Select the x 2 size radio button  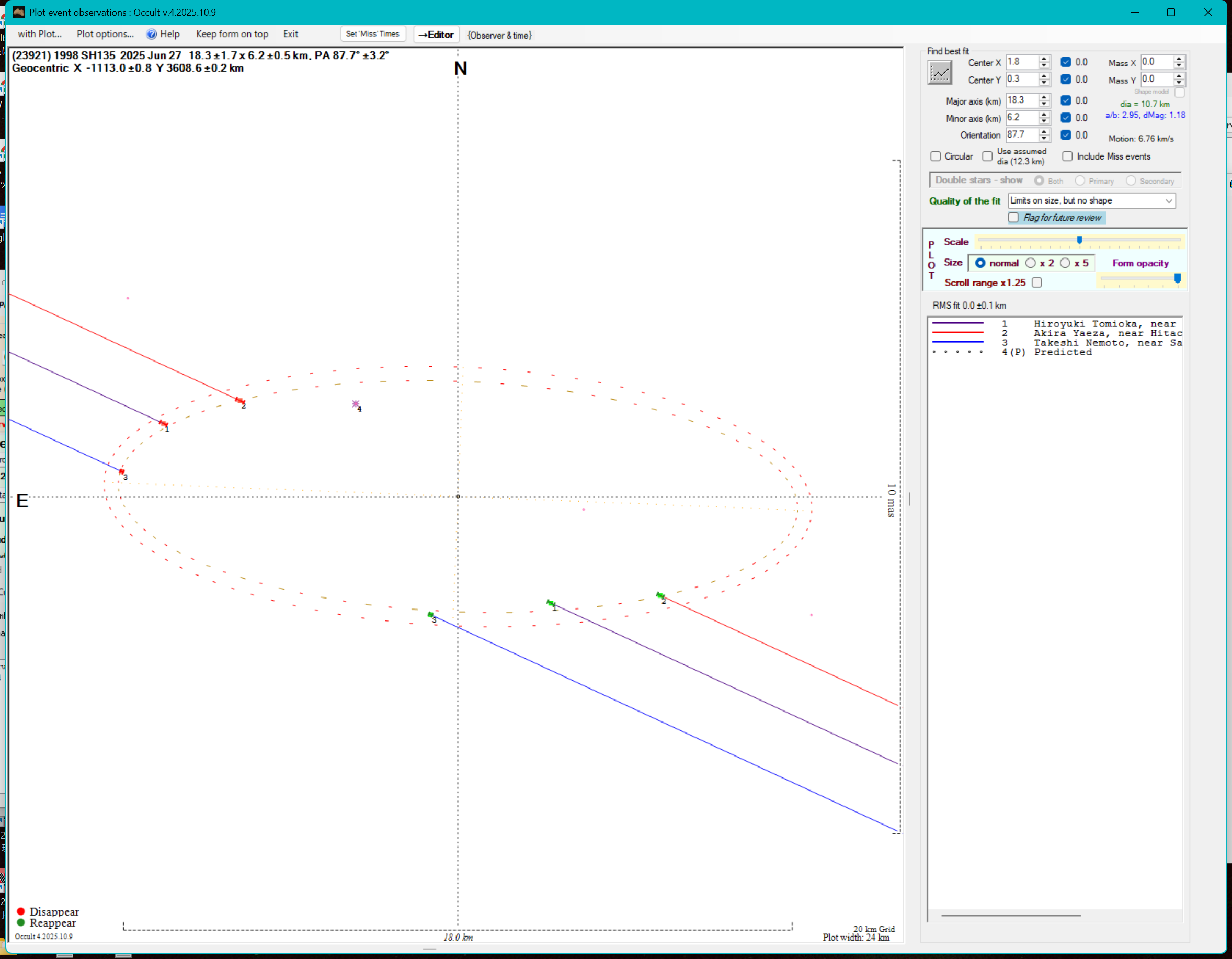[x=1031, y=263]
